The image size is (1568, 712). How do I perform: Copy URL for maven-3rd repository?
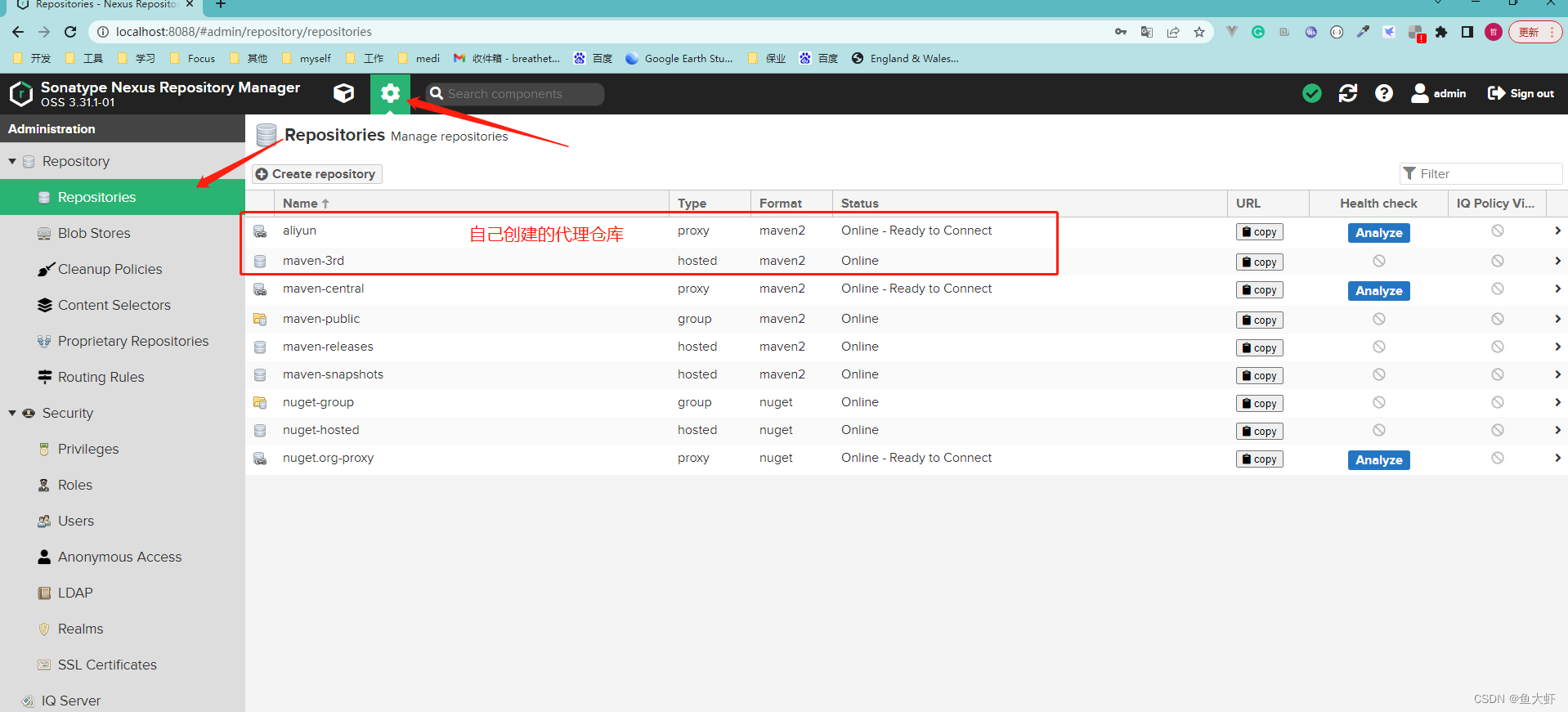click(x=1259, y=262)
